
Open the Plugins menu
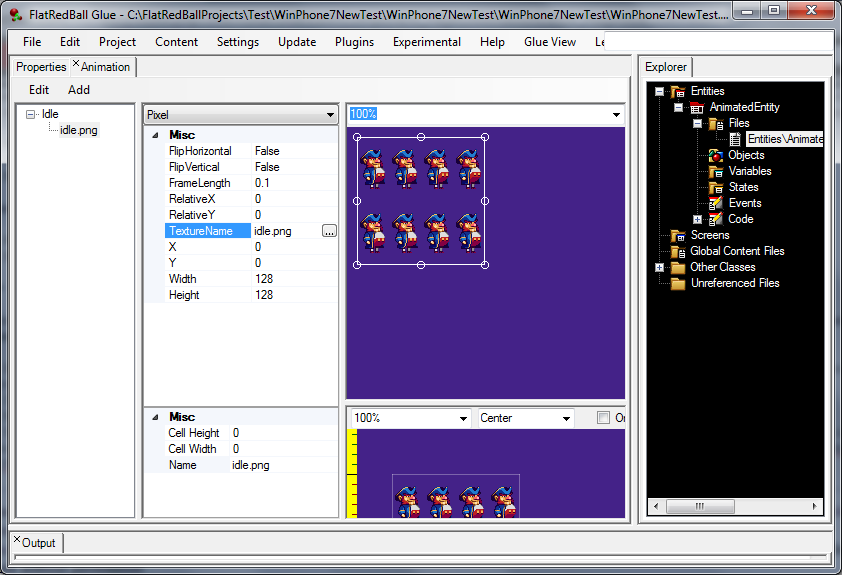(355, 42)
